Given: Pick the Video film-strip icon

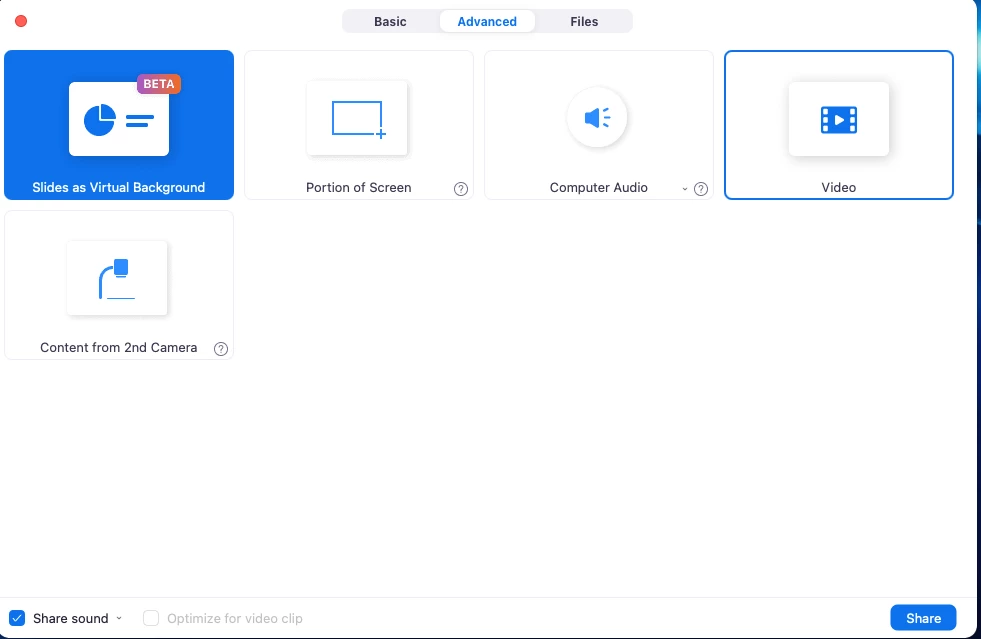Looking at the screenshot, I should [838, 119].
